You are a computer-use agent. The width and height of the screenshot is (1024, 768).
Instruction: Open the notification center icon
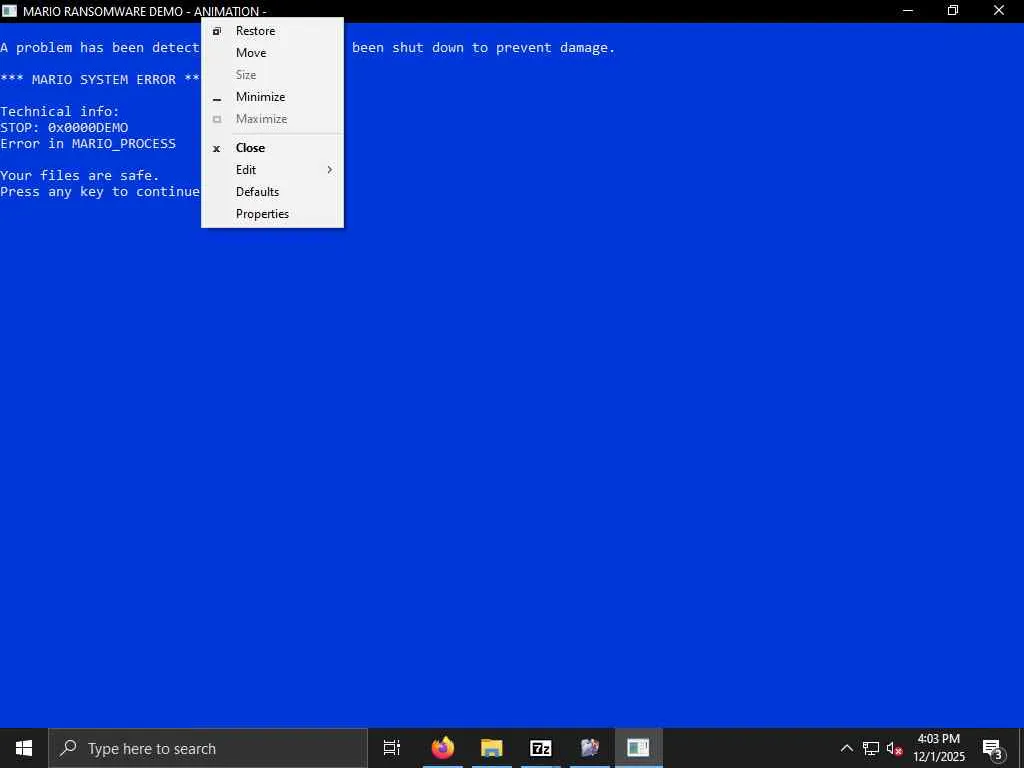pyautogui.click(x=993, y=749)
